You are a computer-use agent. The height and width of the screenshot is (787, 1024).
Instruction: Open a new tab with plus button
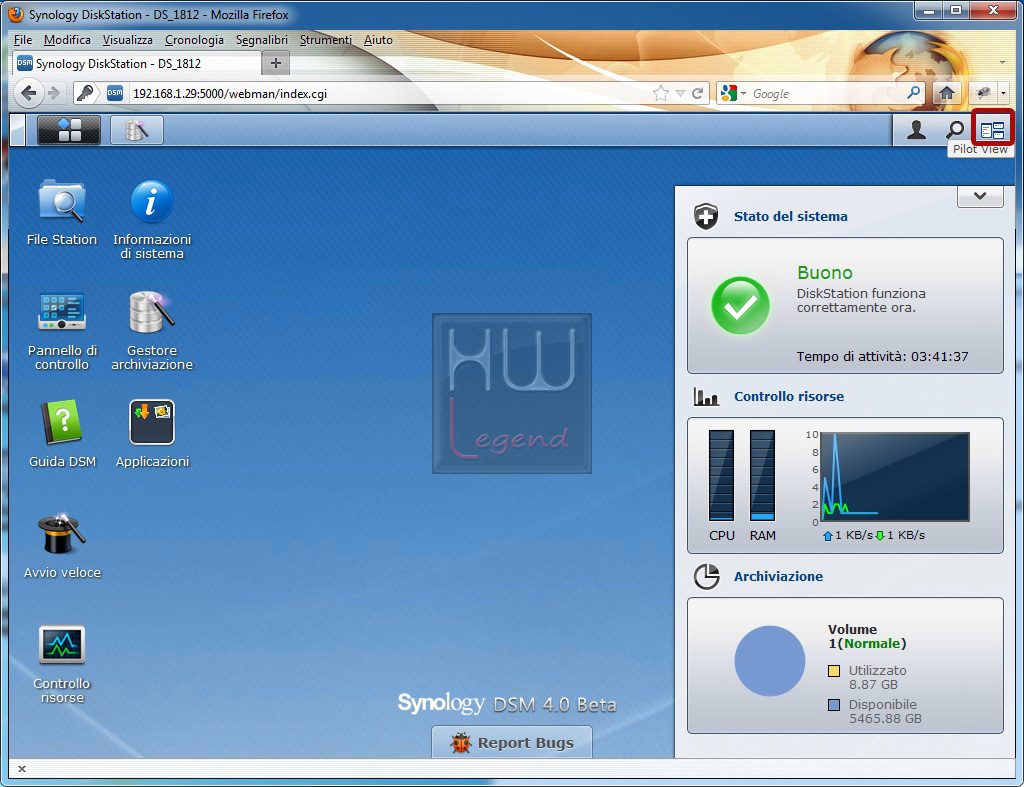tap(276, 63)
